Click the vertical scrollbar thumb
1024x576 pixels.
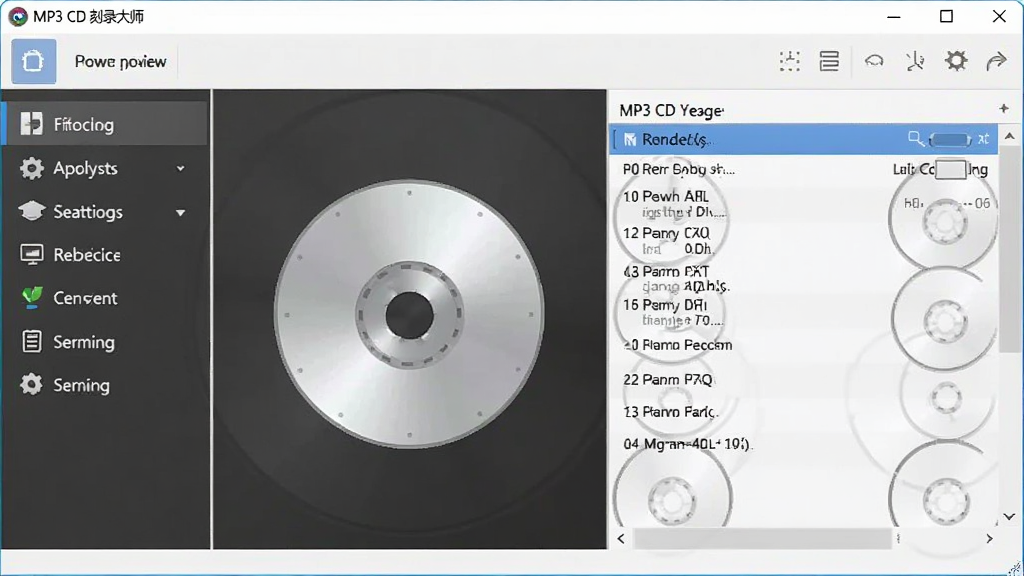[x=1010, y=250]
